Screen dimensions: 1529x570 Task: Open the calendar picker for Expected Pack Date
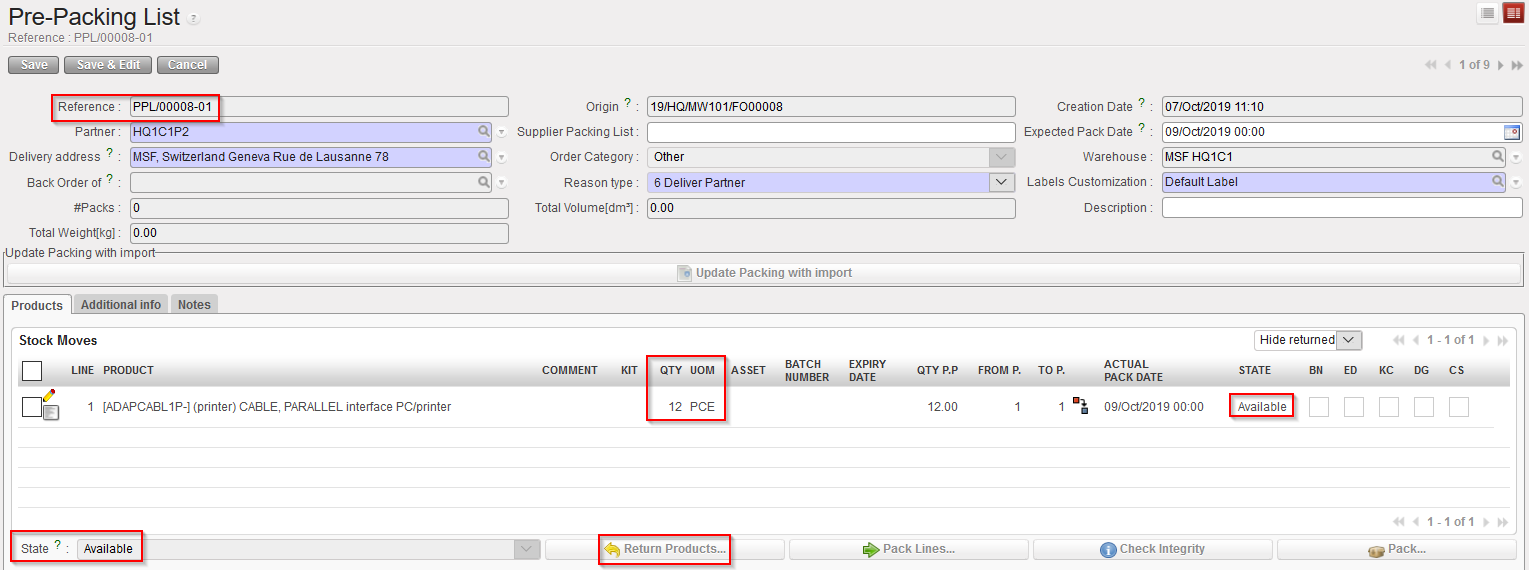pos(1511,132)
